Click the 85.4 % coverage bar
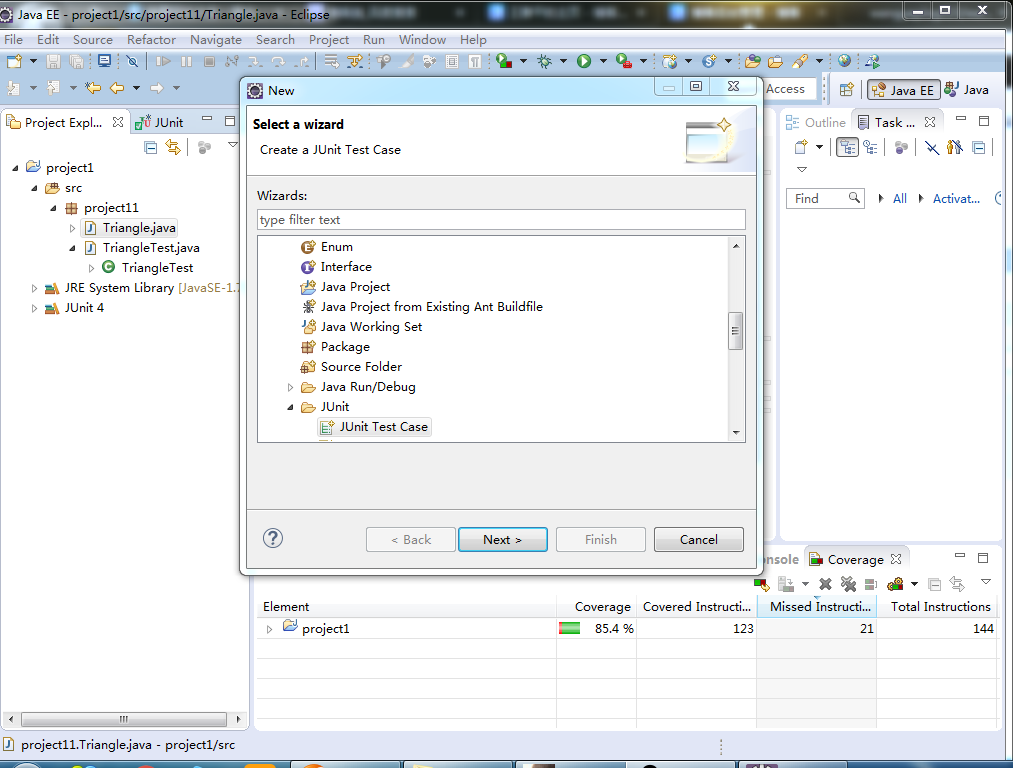The height and width of the screenshot is (768, 1013). point(569,628)
